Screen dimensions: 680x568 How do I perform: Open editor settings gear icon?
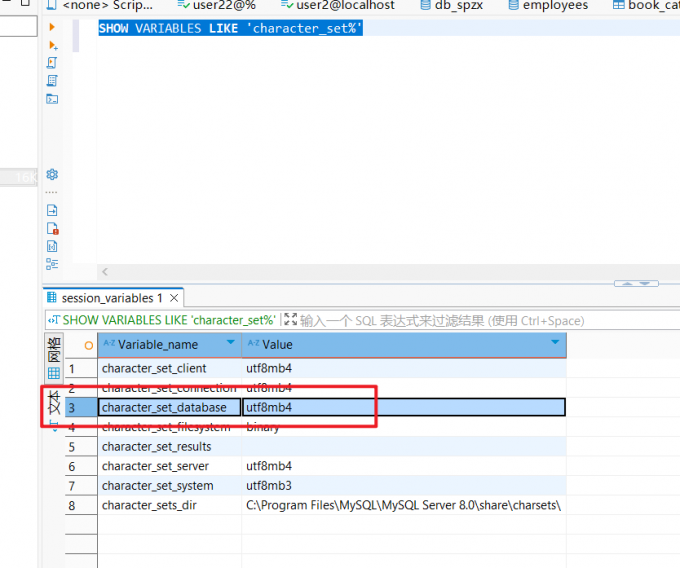pos(52,174)
